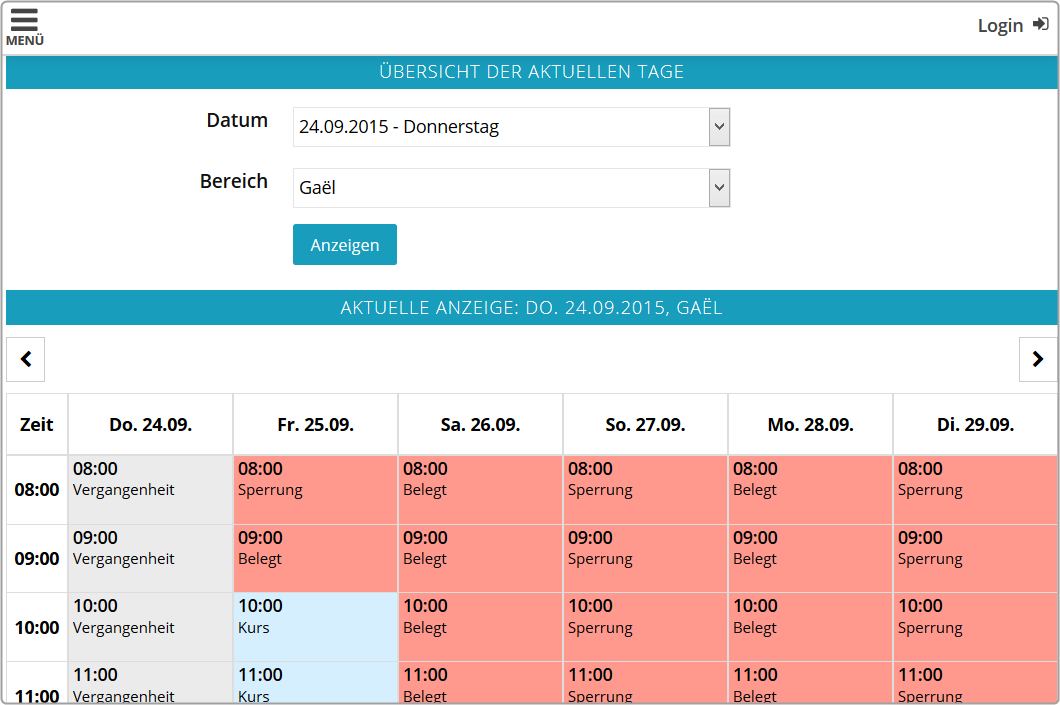Open the Bereich dropdown showing Gaël
Screen dimensions: 1060x705
(511, 188)
